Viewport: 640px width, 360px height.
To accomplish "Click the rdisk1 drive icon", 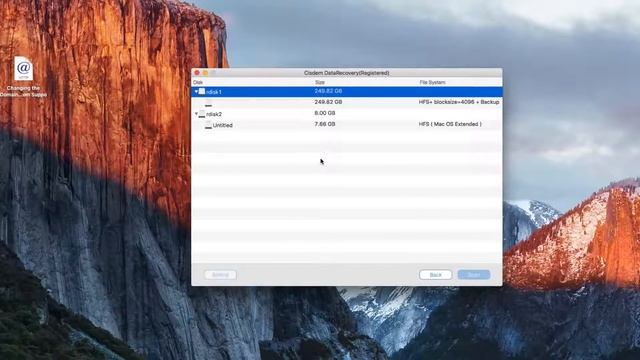I will 202,91.
